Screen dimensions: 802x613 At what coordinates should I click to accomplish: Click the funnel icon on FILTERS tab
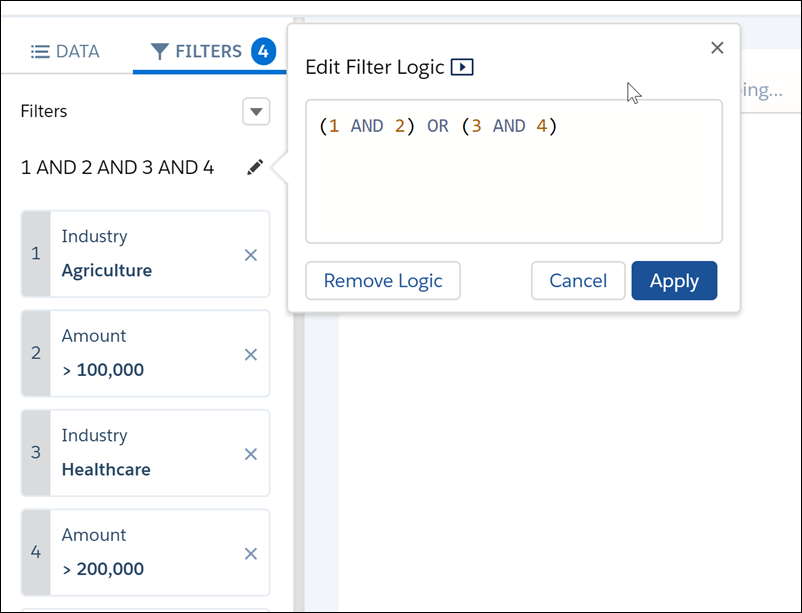tap(160, 51)
